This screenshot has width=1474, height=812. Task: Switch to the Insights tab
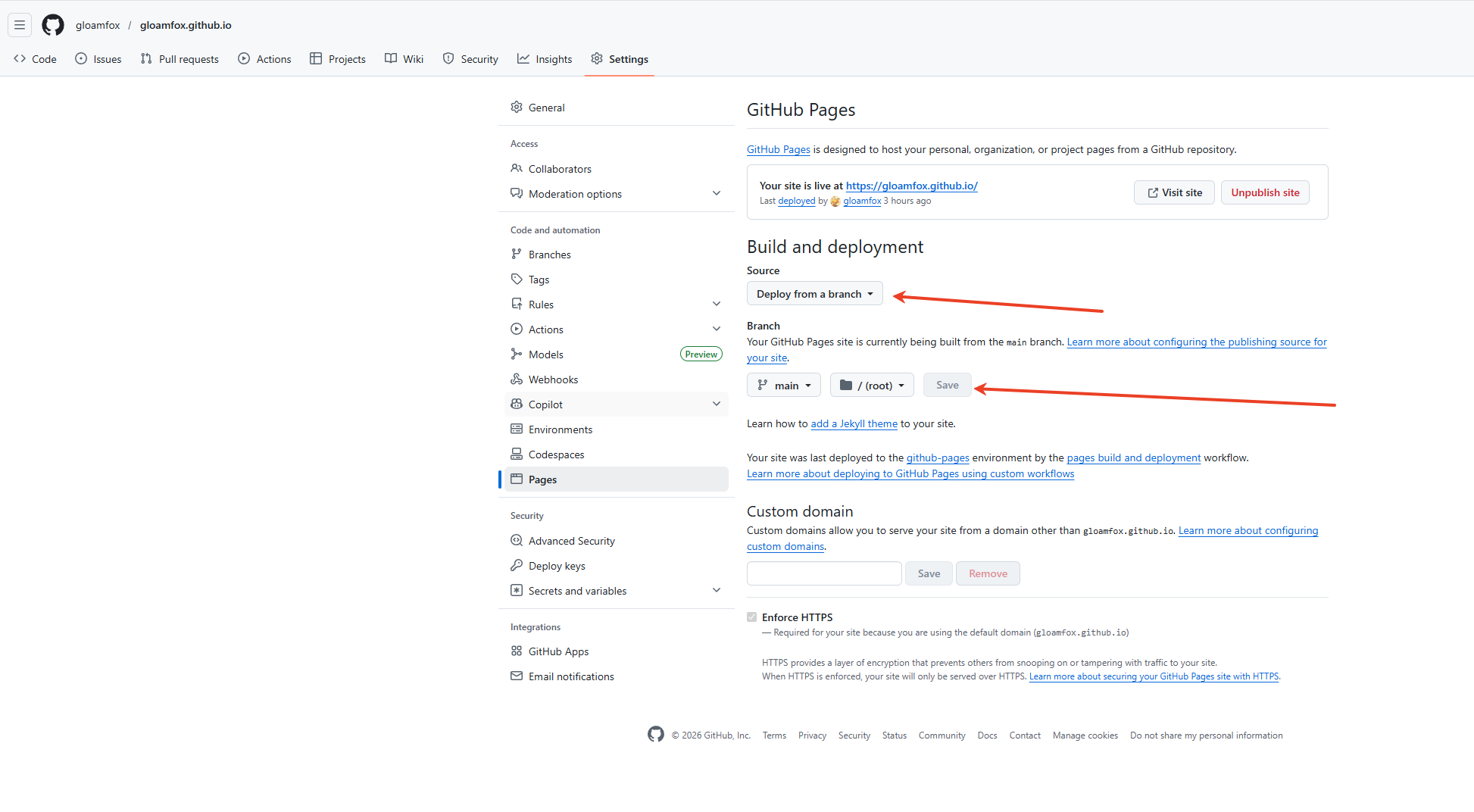(545, 59)
